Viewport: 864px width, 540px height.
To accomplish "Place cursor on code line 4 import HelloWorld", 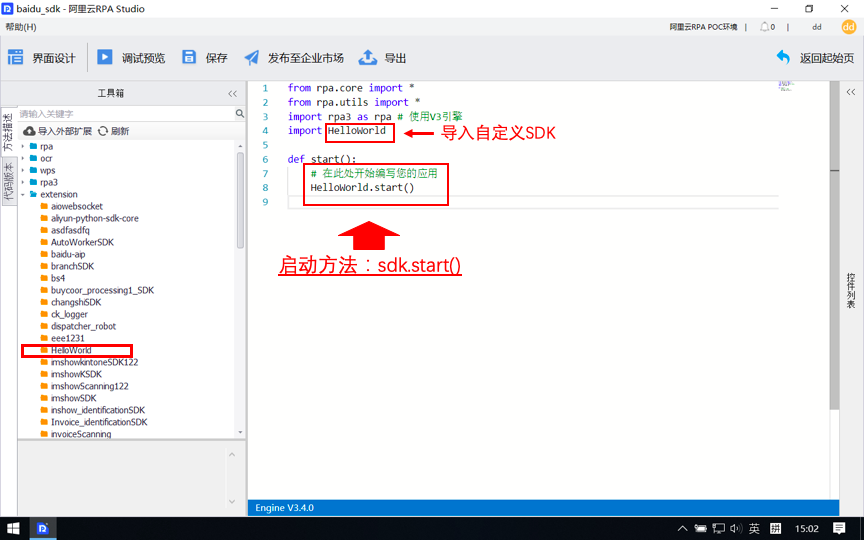I will click(337, 131).
